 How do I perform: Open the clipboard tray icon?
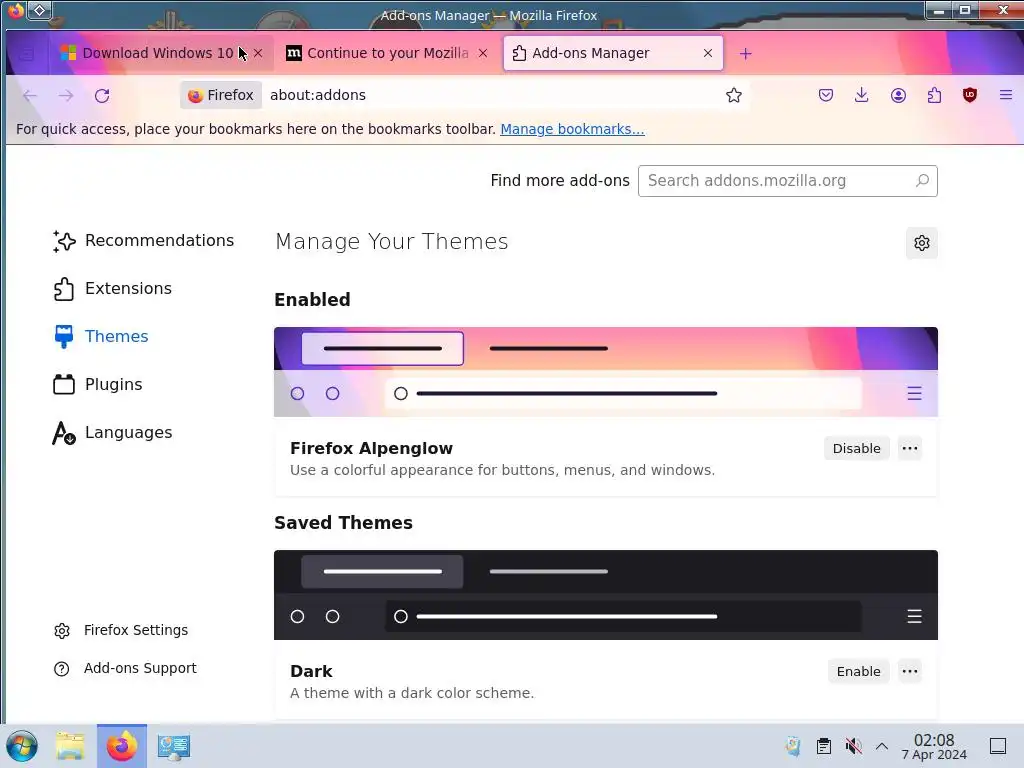click(x=824, y=746)
